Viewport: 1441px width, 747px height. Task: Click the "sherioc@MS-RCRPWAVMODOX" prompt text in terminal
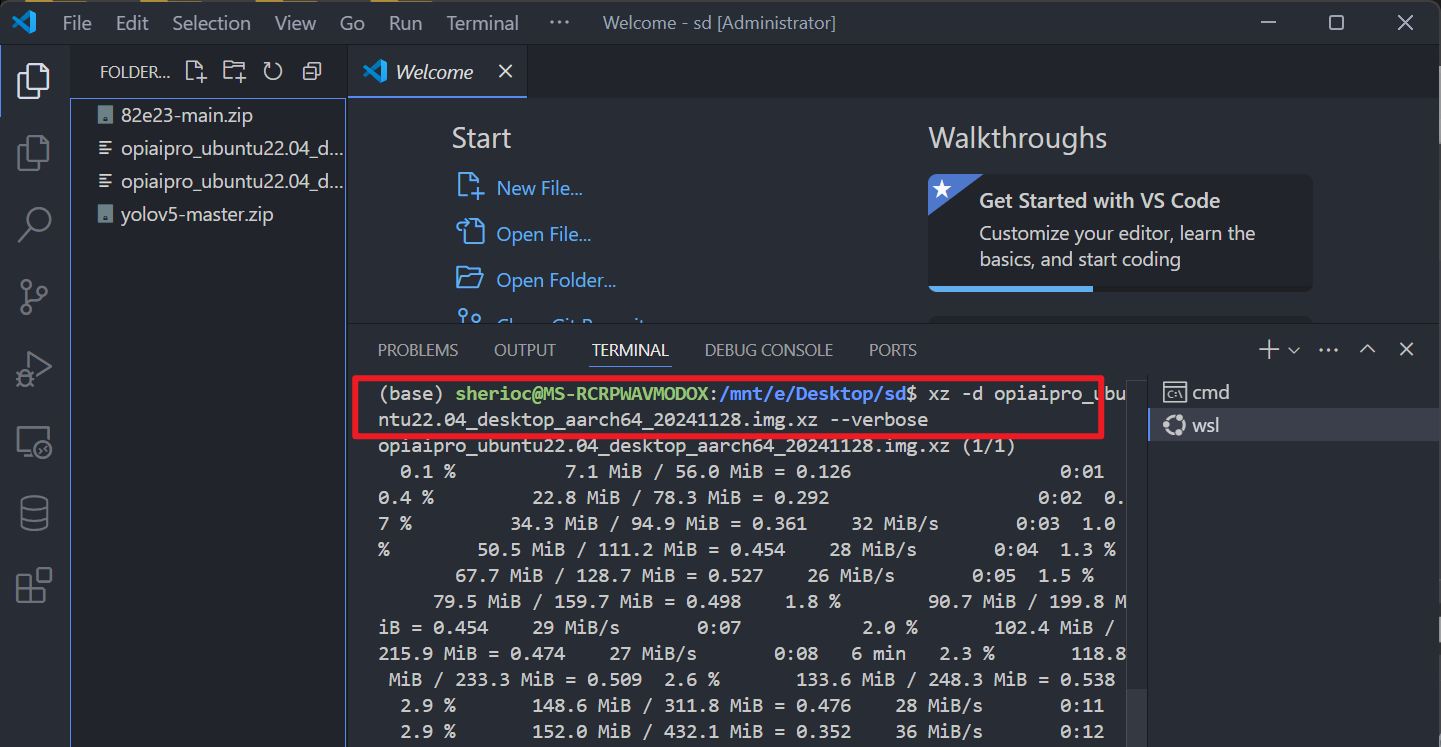(x=581, y=392)
